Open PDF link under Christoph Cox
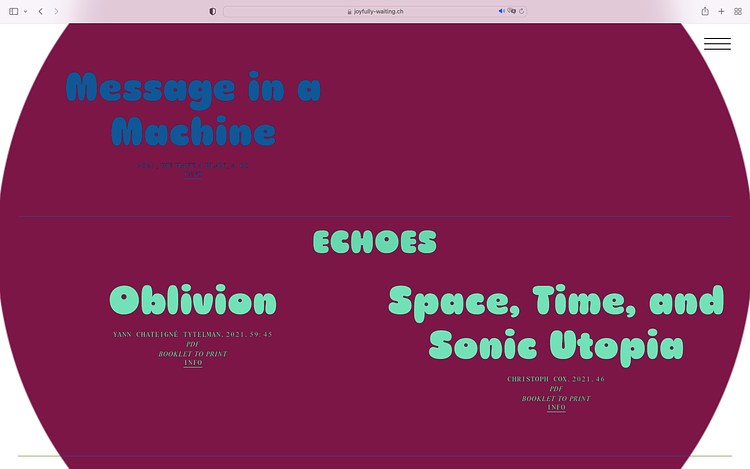Screen dimensions: 750x469 [556, 389]
